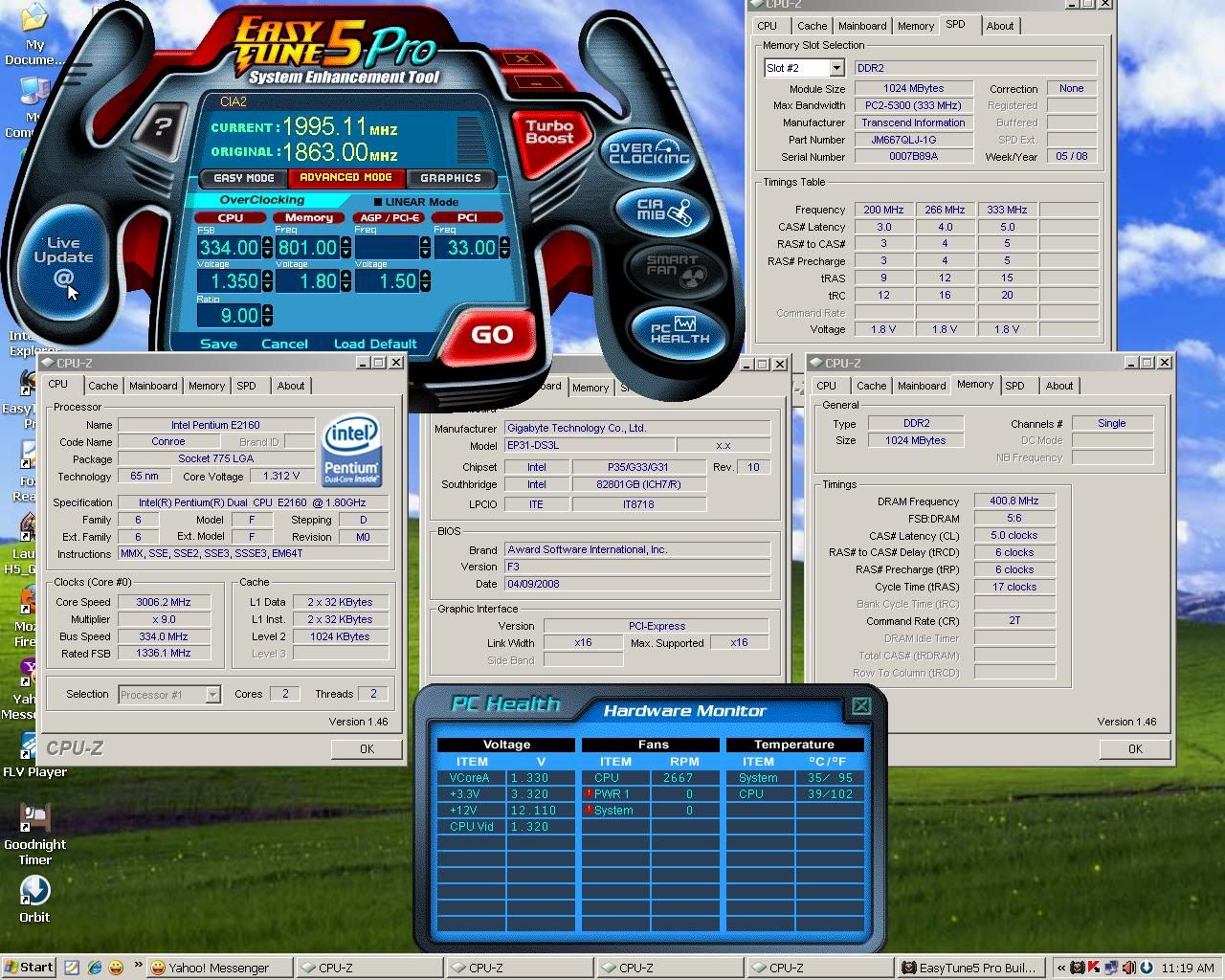Image resolution: width=1225 pixels, height=980 pixels.
Task: Click the PWR 1 fan row in PC Health
Action: 652,794
